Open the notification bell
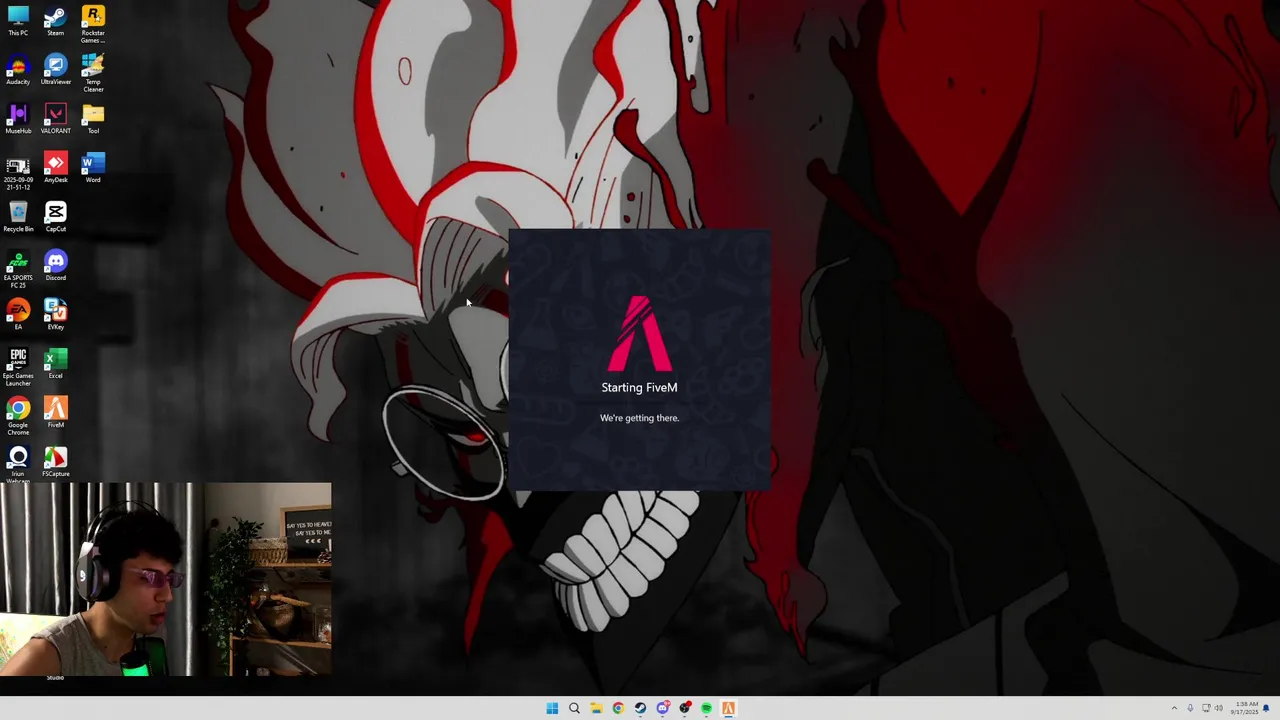 [1266, 708]
